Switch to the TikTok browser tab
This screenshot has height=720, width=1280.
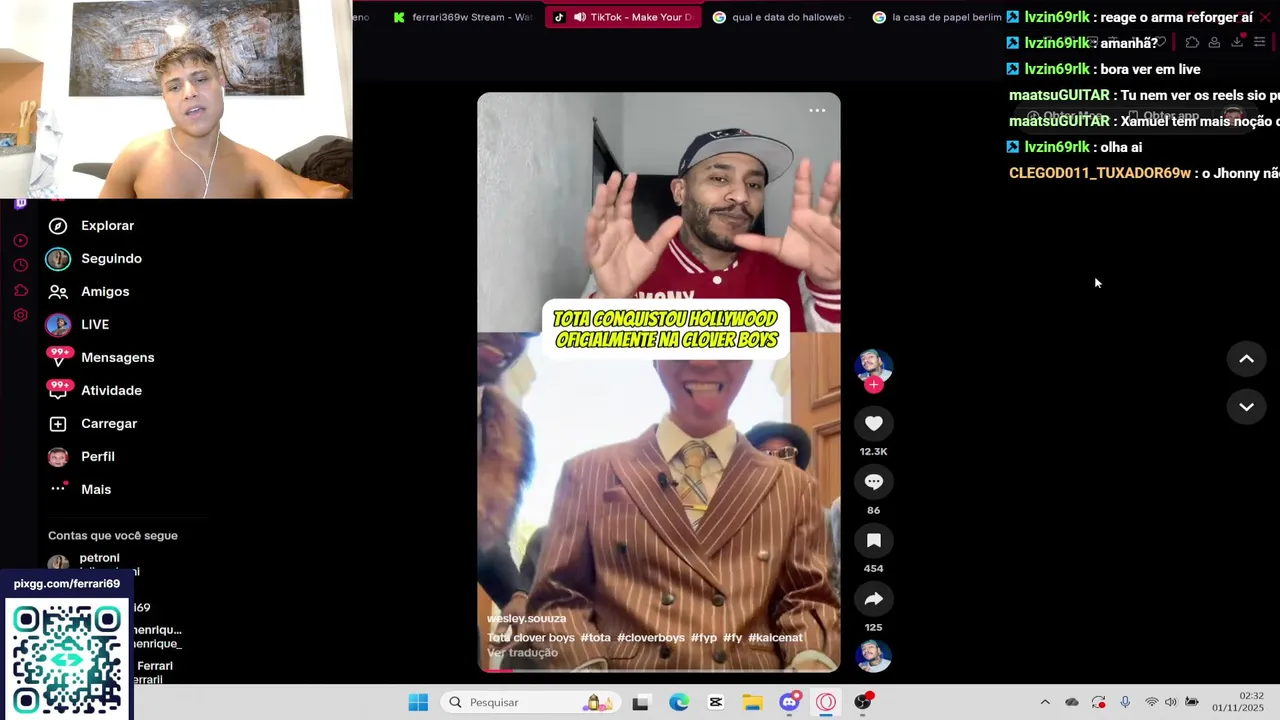pos(622,17)
